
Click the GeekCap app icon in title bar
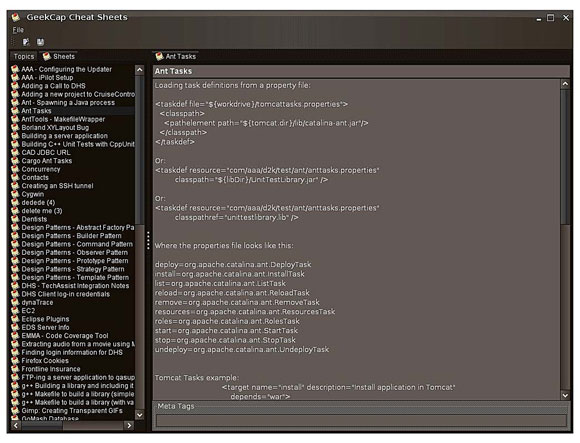(16, 17)
